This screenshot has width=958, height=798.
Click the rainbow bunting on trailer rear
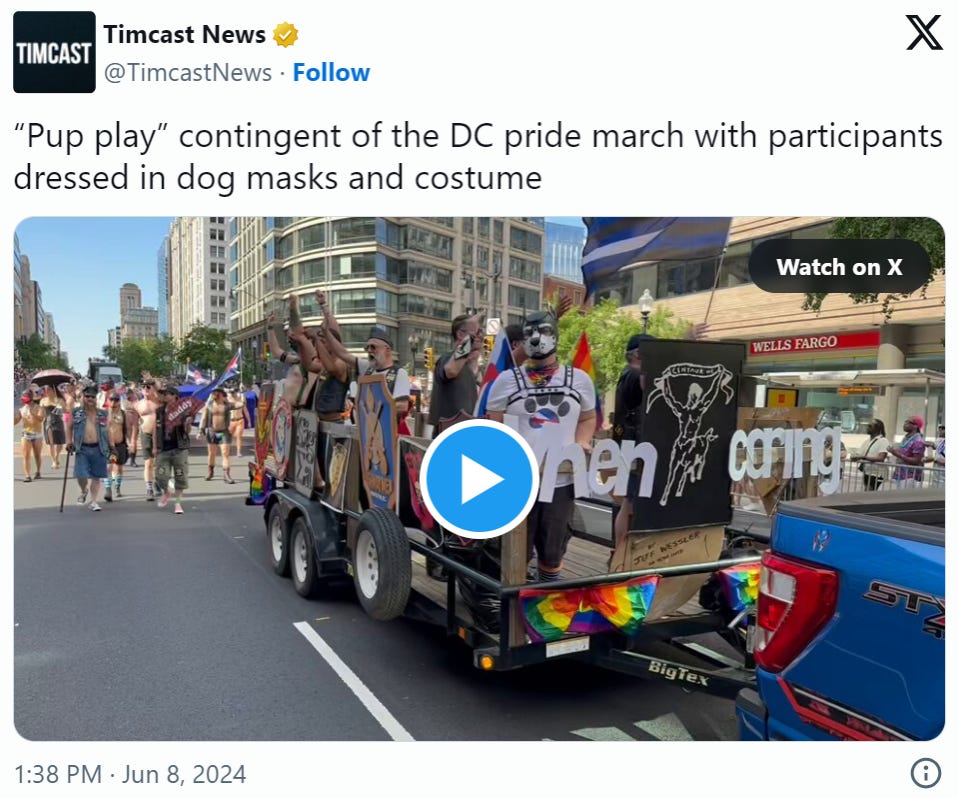(587, 607)
